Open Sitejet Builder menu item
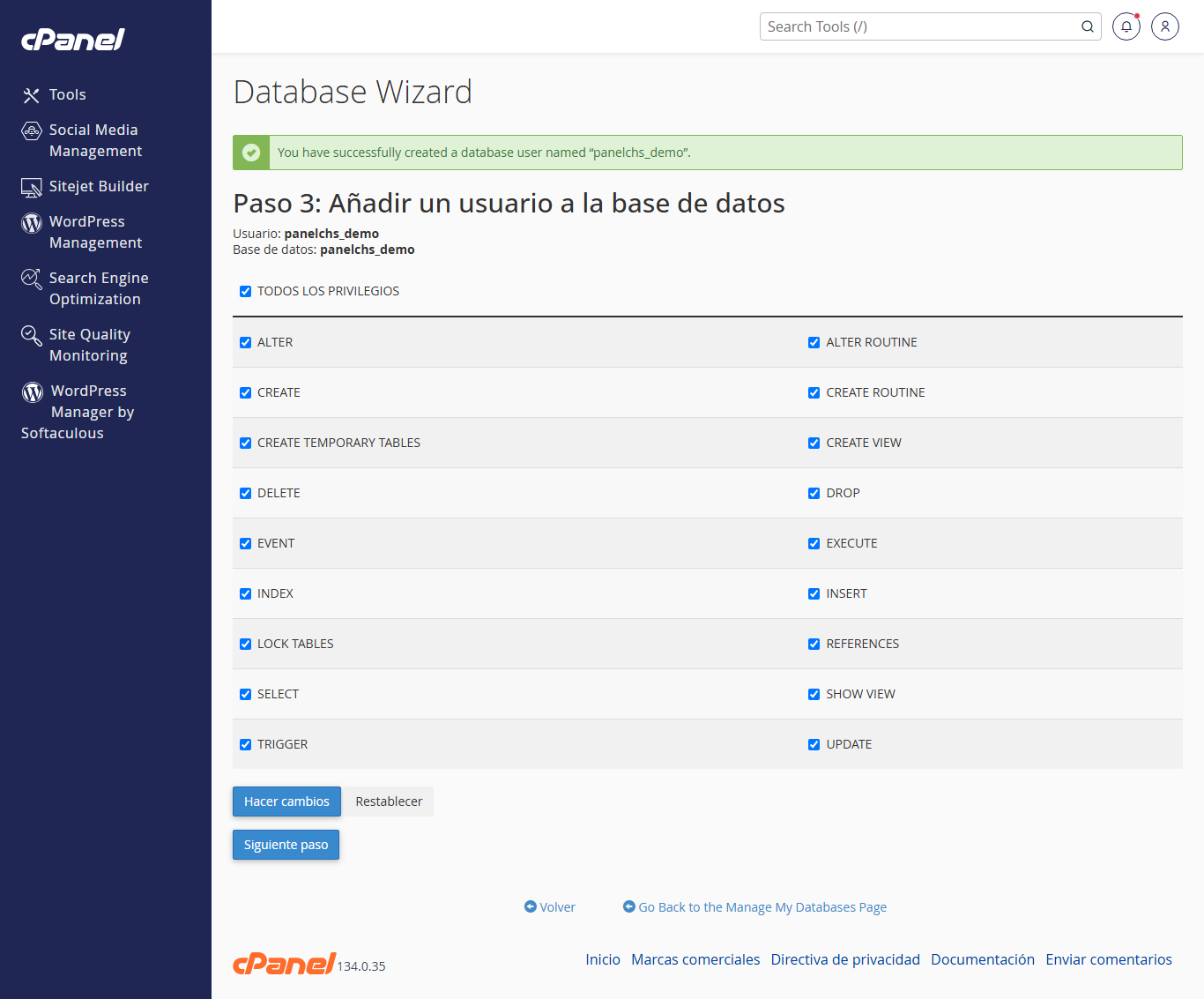Screen dimensions: 1204x999 pos(99,186)
